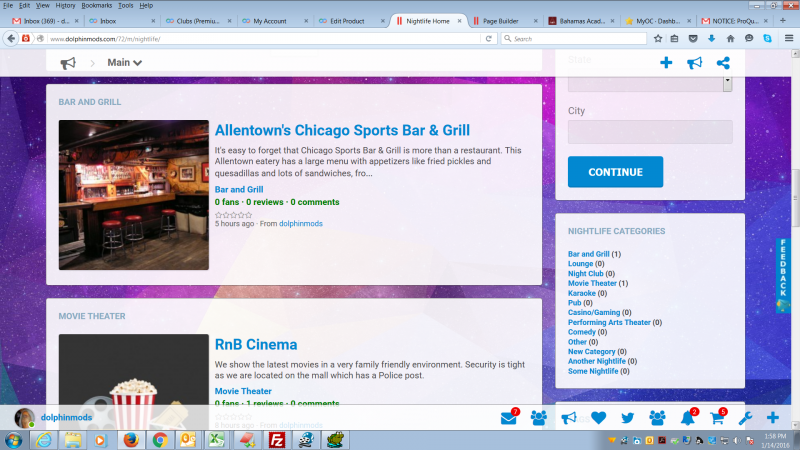Viewport: 800px width, 450px height.
Task: Open the Some Nightlife category link
Action: [593, 371]
